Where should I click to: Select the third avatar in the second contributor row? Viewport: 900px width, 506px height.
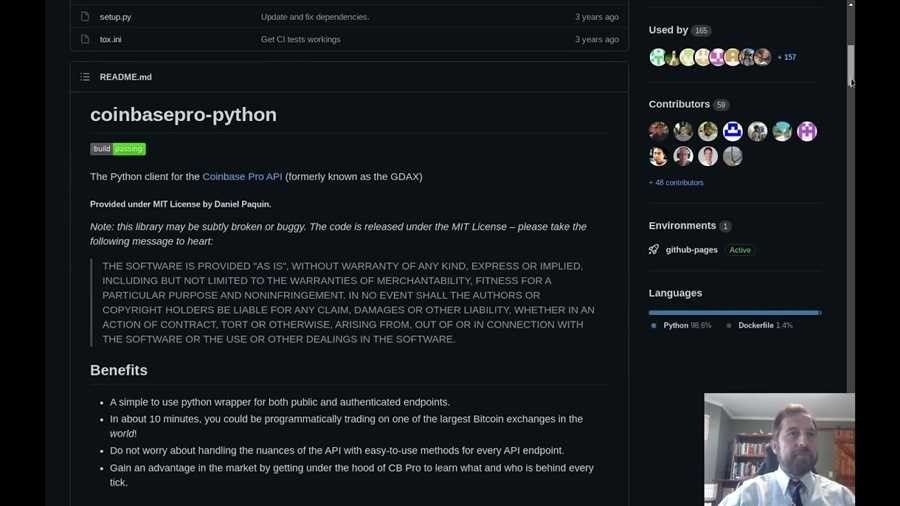pyautogui.click(x=708, y=156)
